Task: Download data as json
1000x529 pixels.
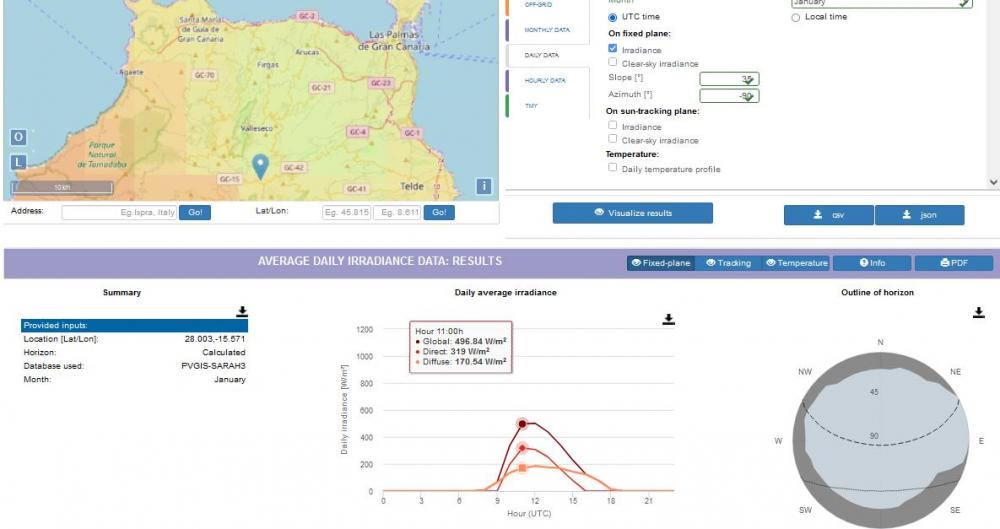Action: point(919,215)
